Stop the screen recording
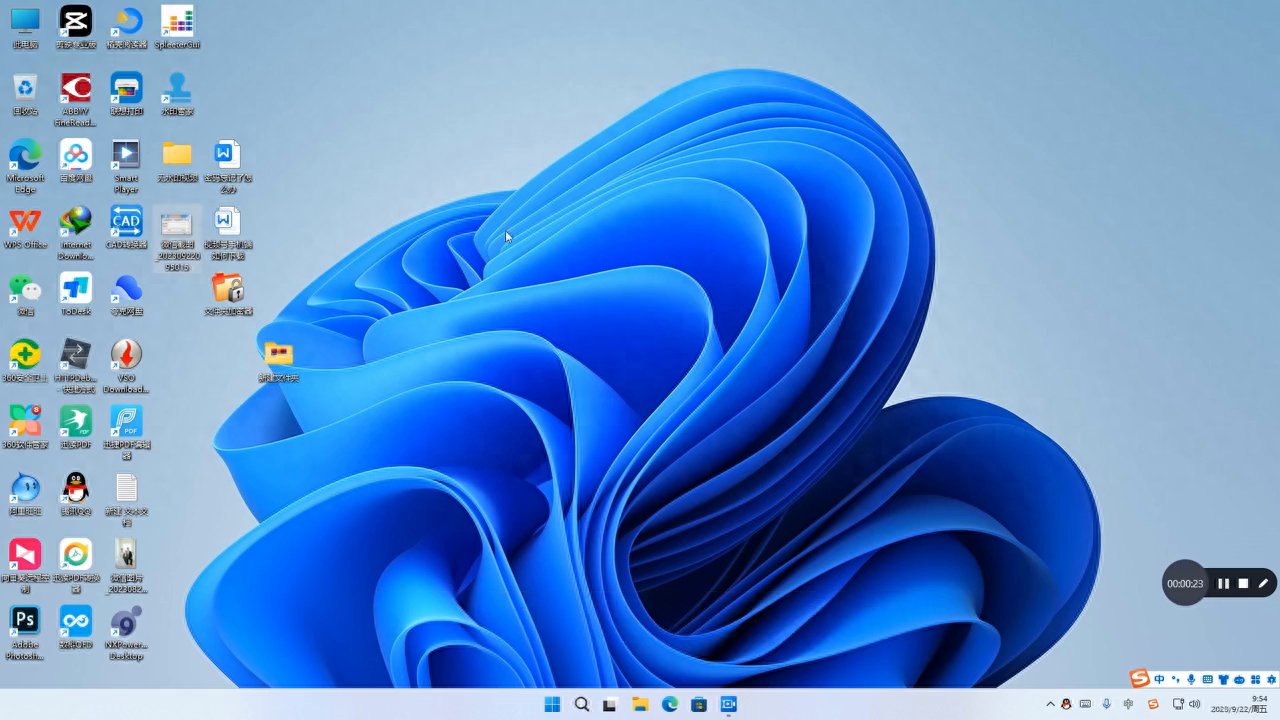 (x=1243, y=584)
